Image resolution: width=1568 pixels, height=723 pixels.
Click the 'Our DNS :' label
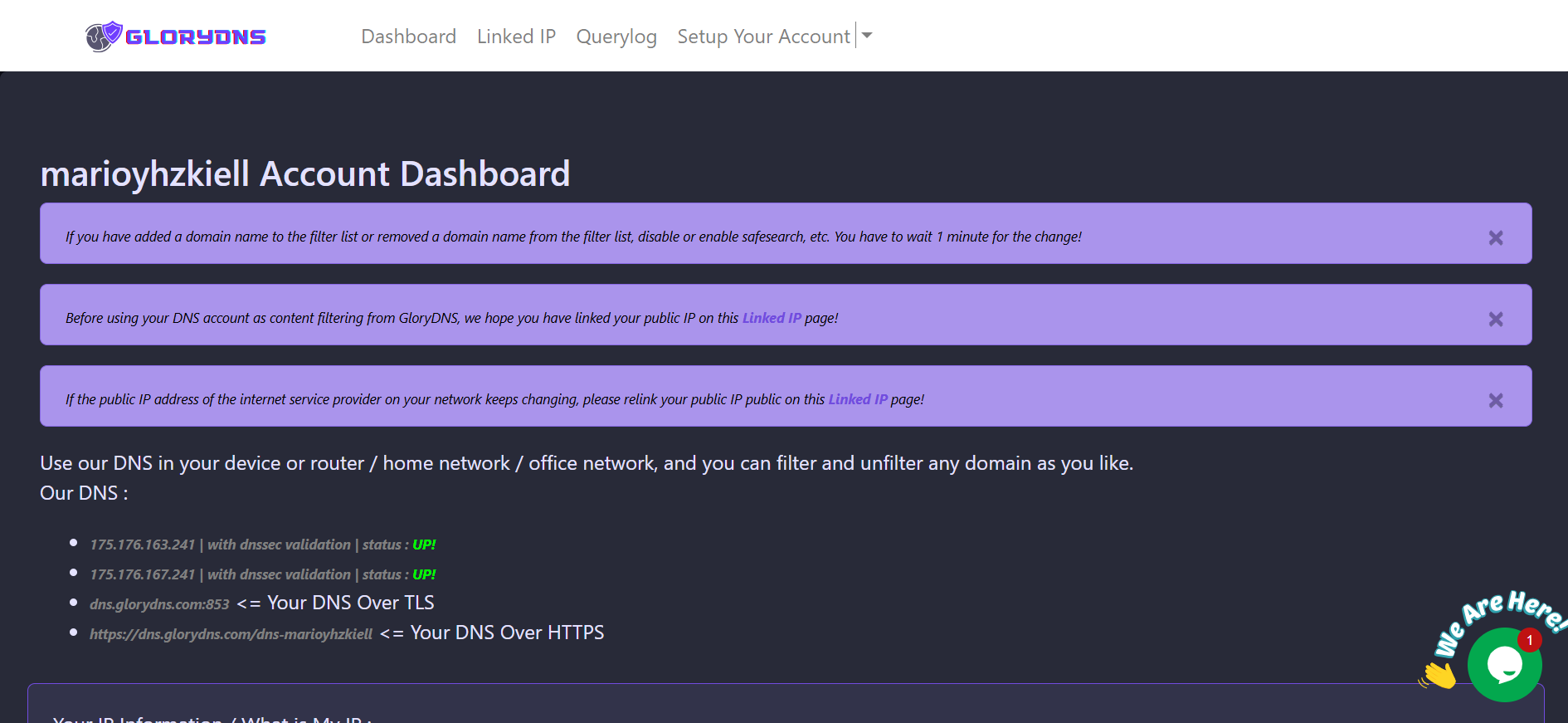84,493
